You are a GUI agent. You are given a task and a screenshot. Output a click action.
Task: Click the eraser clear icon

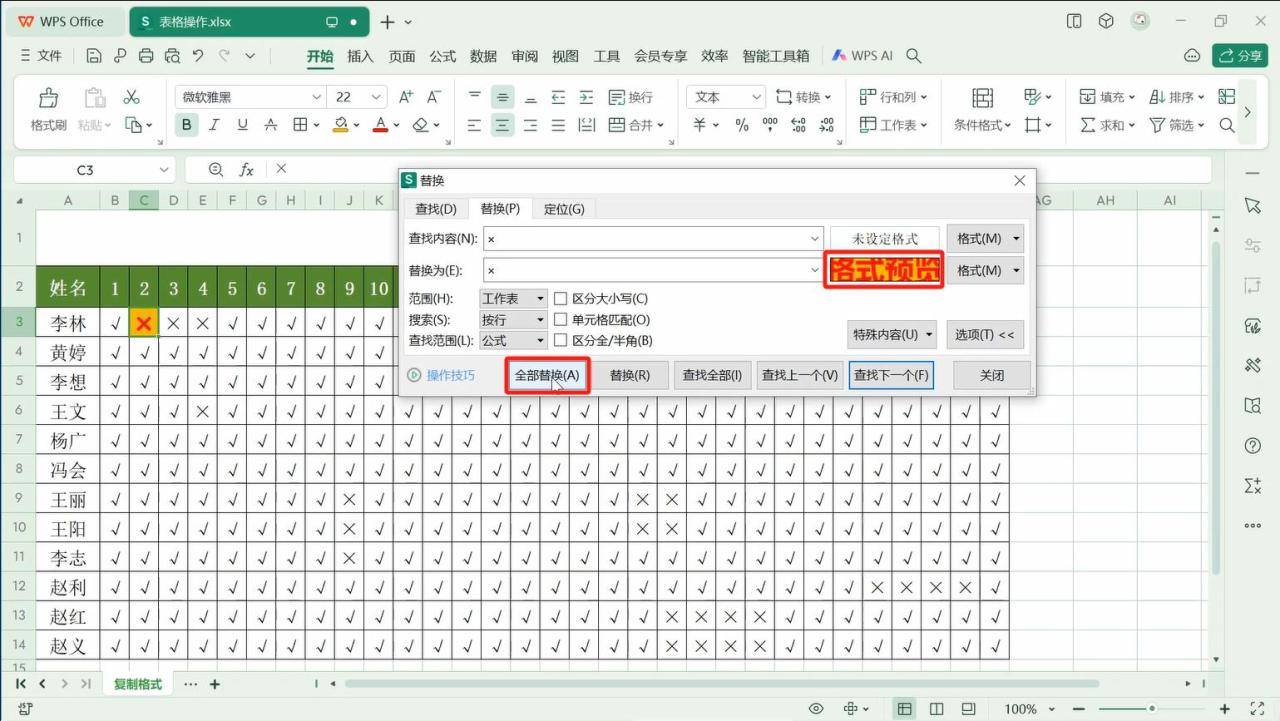421,125
